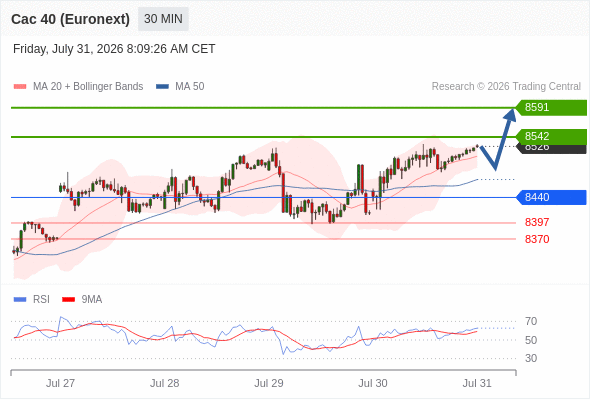
Task: Click the Research © 2026 Trading Central credit
Action: [x=506, y=87]
